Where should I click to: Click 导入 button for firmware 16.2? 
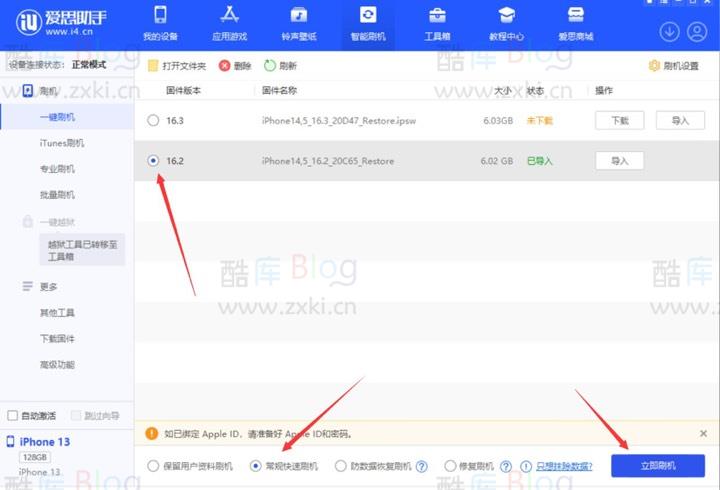click(x=620, y=161)
